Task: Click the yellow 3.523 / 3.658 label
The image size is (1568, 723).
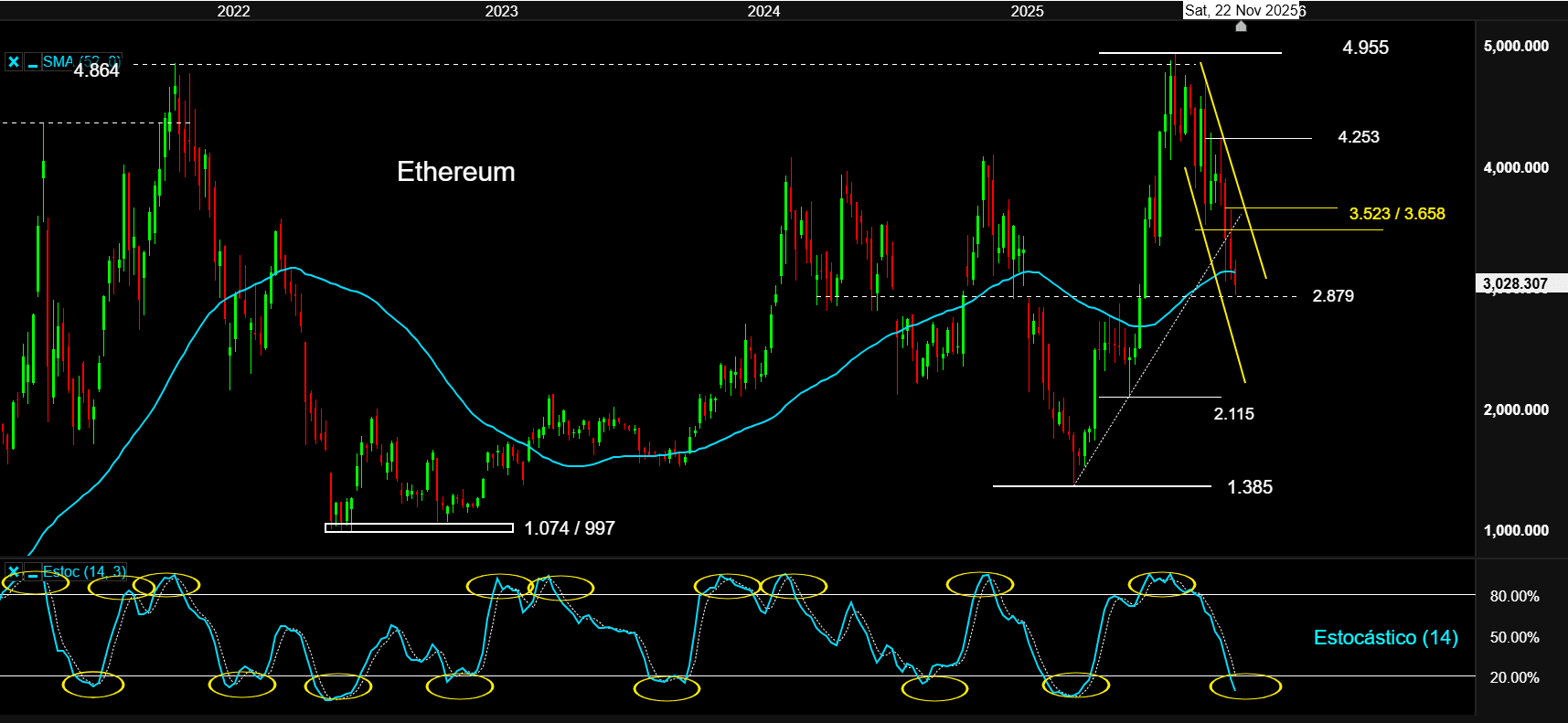Action: point(1397,214)
